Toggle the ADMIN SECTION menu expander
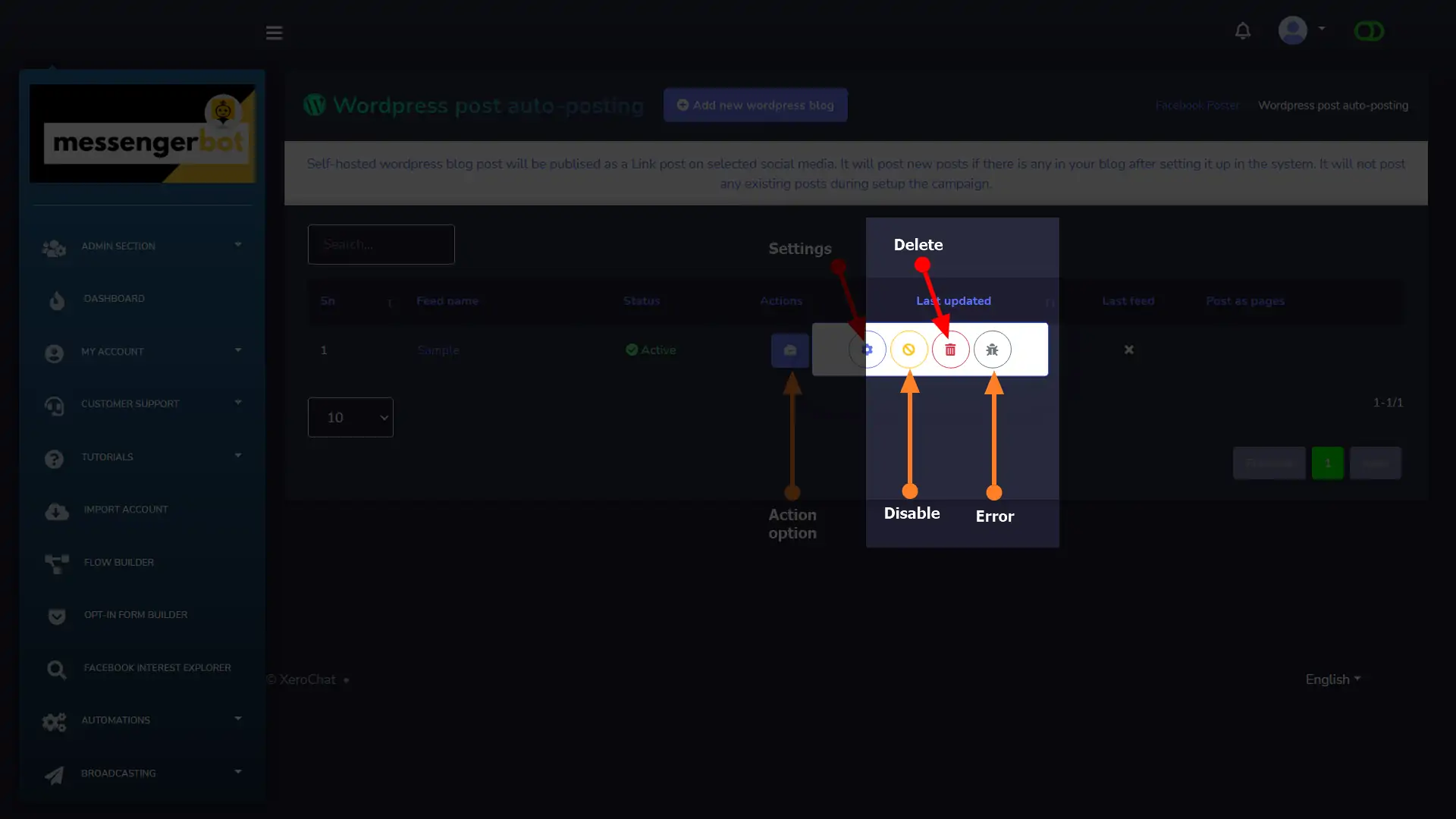 click(238, 245)
